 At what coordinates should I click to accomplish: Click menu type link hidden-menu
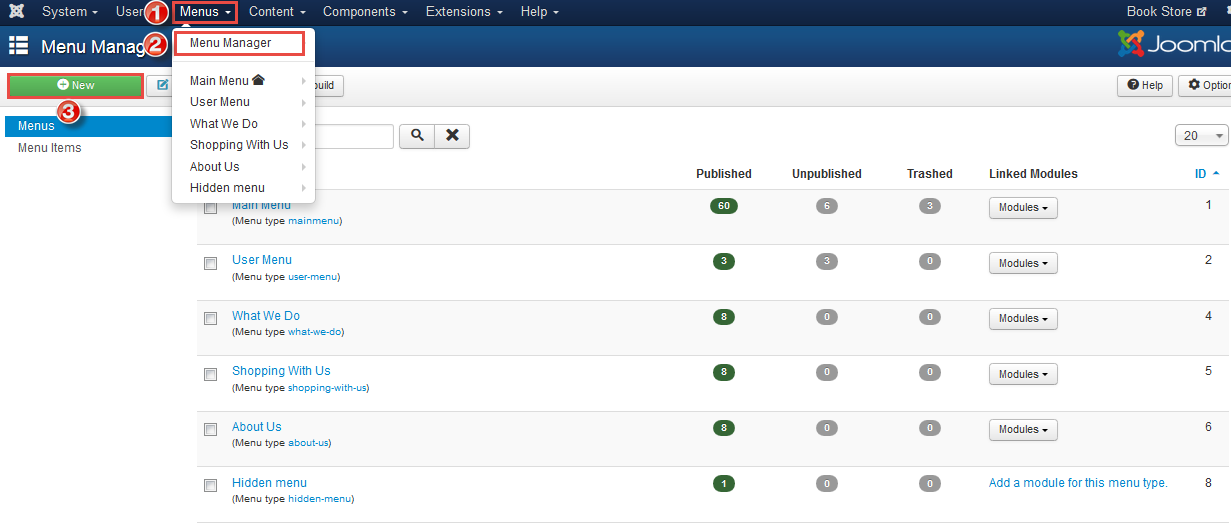point(319,499)
